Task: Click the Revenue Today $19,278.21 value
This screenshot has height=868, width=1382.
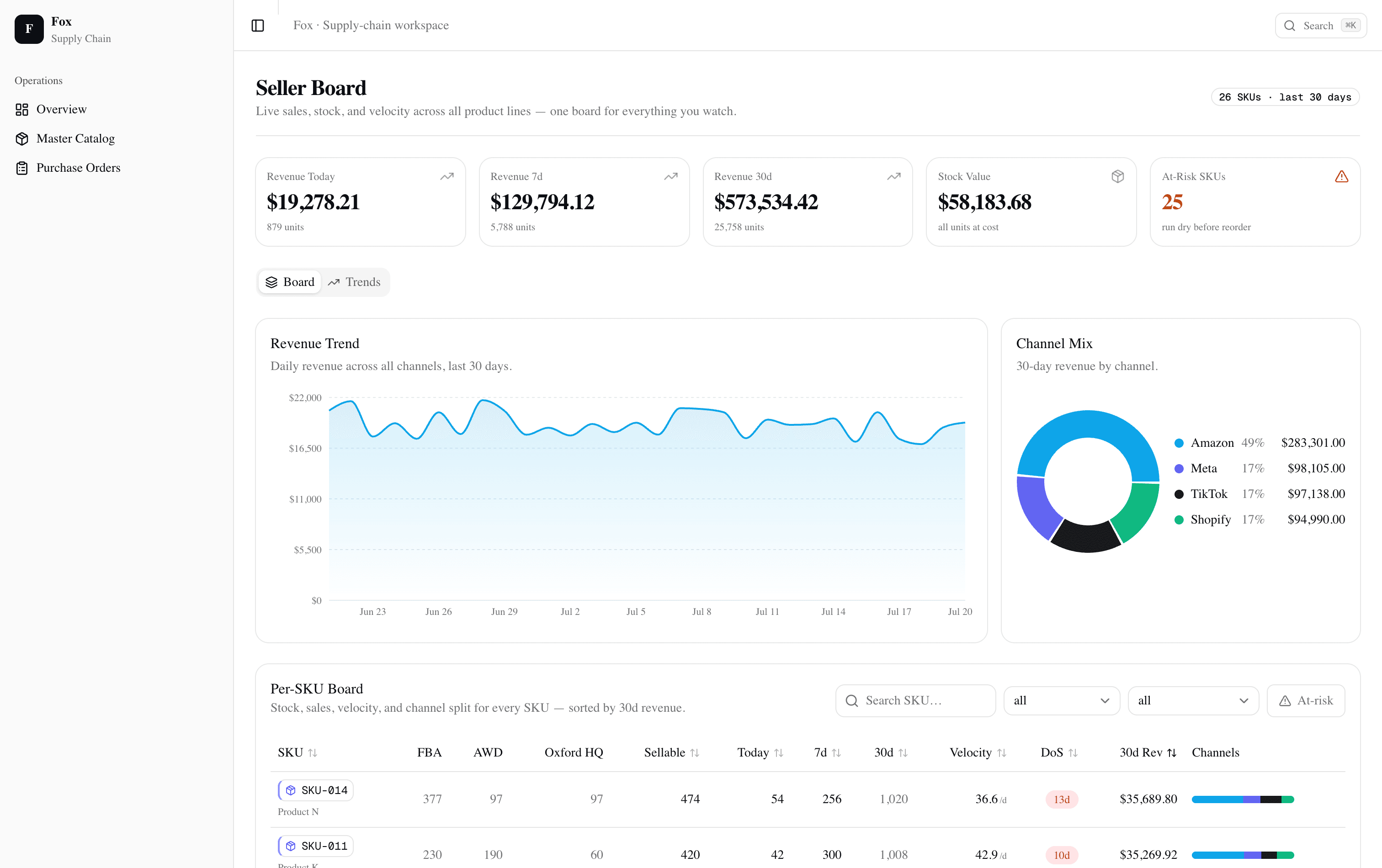Action: [314, 202]
